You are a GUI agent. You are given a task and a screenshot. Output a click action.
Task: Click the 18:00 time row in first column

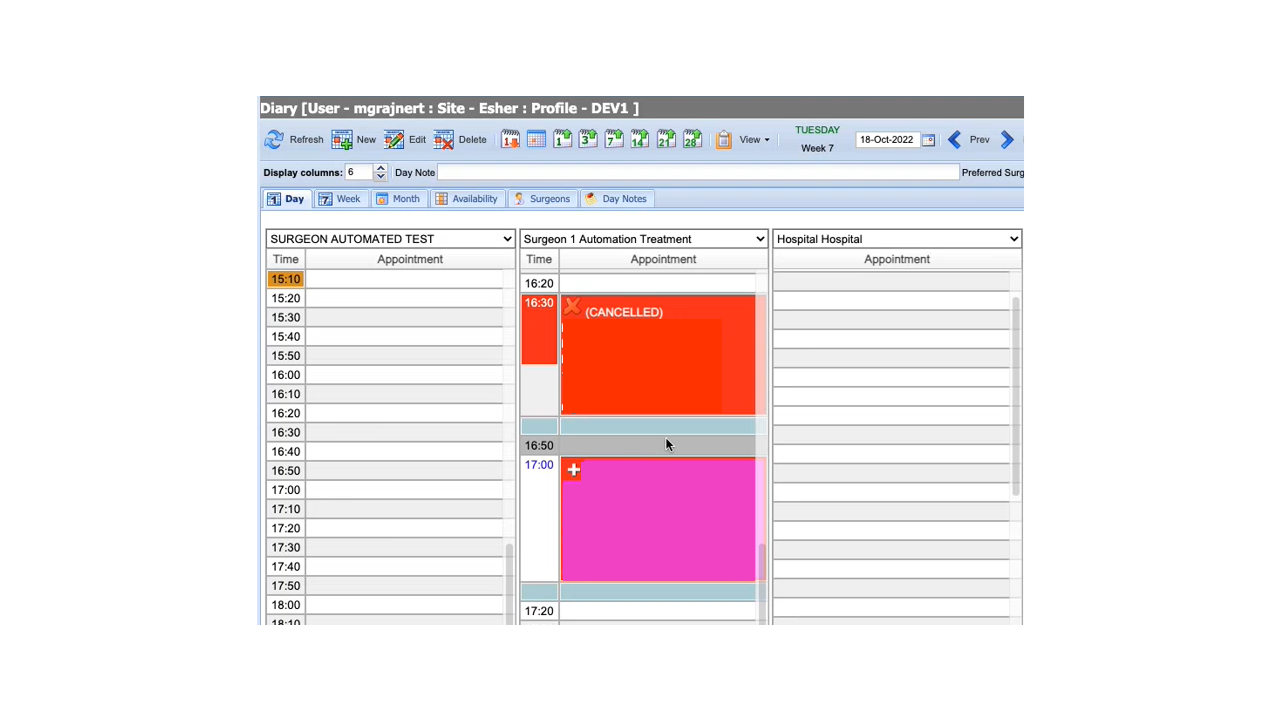coord(385,605)
